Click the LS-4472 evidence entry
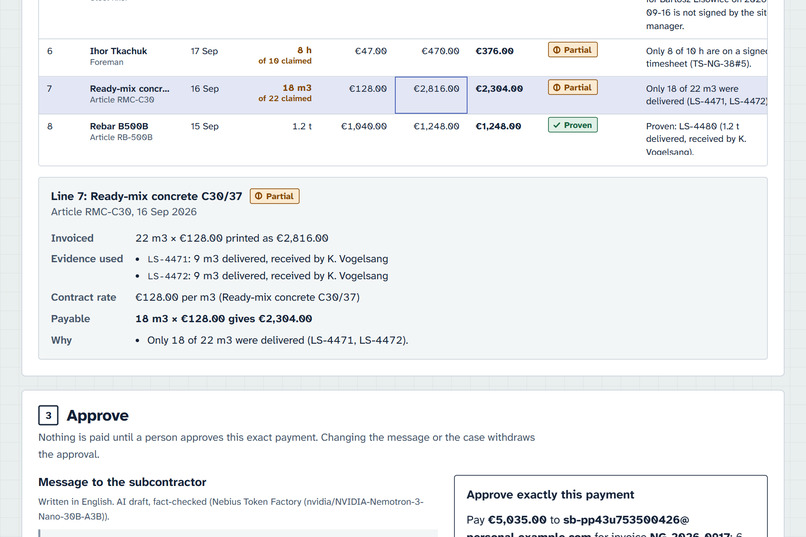 (x=267, y=276)
